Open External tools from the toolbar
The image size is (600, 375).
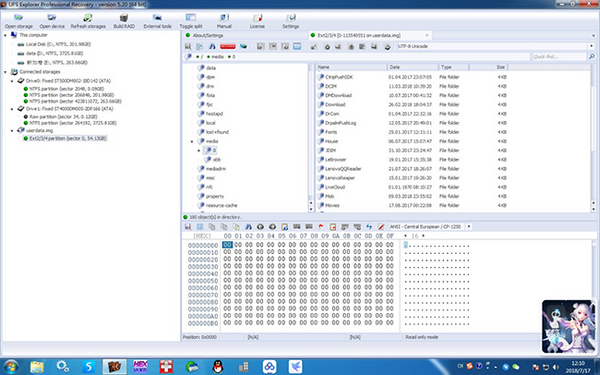pyautogui.click(x=157, y=18)
